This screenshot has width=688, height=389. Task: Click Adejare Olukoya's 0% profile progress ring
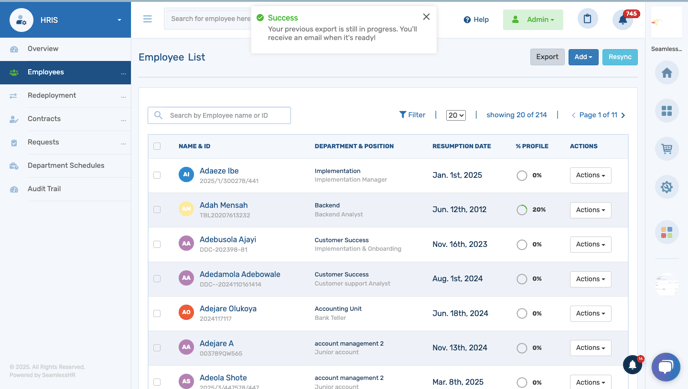(x=521, y=314)
